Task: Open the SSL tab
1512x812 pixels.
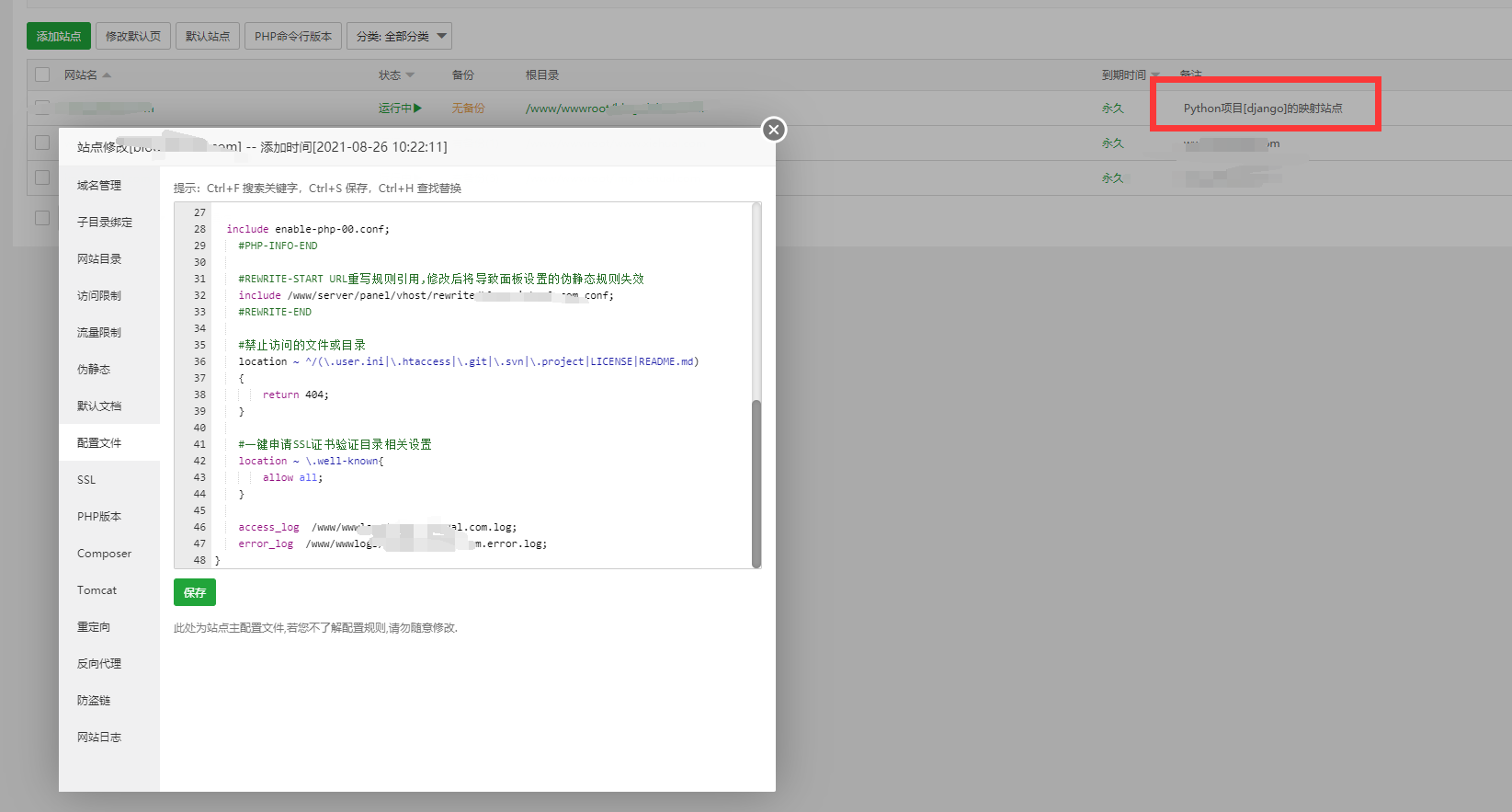Action: 109,479
